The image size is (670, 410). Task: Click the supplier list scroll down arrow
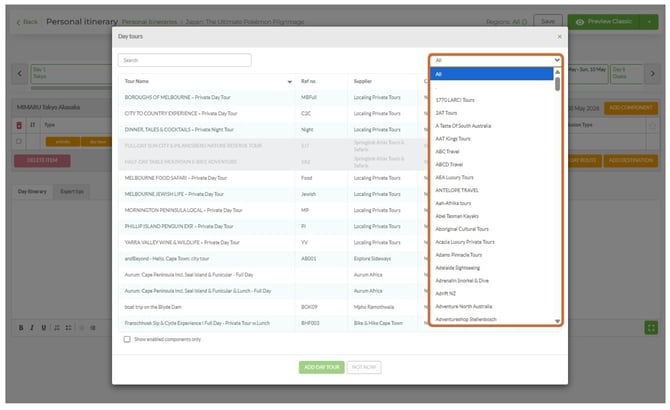[x=557, y=321]
